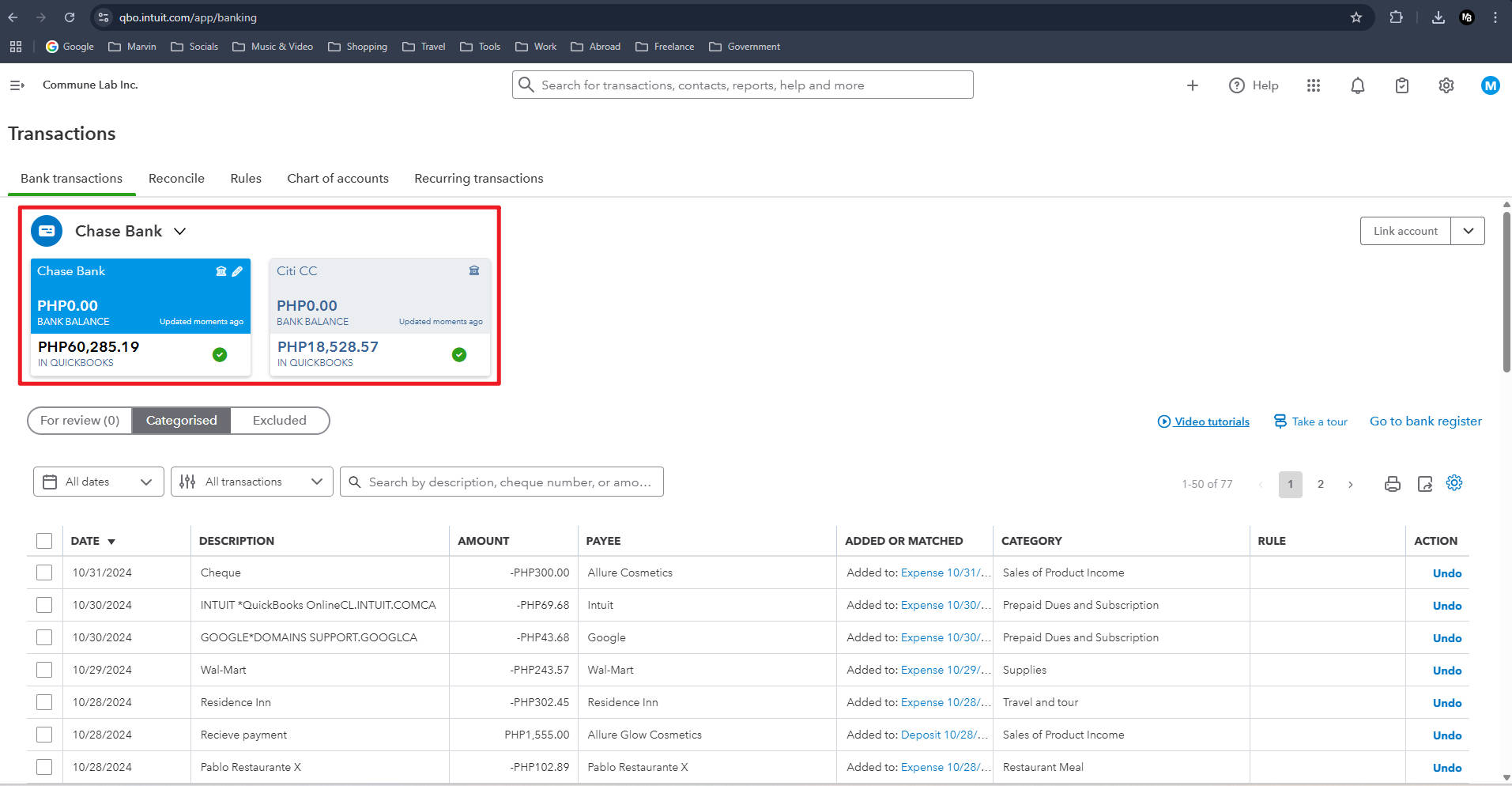Click the bank icon on Chase Bank card

(x=221, y=271)
